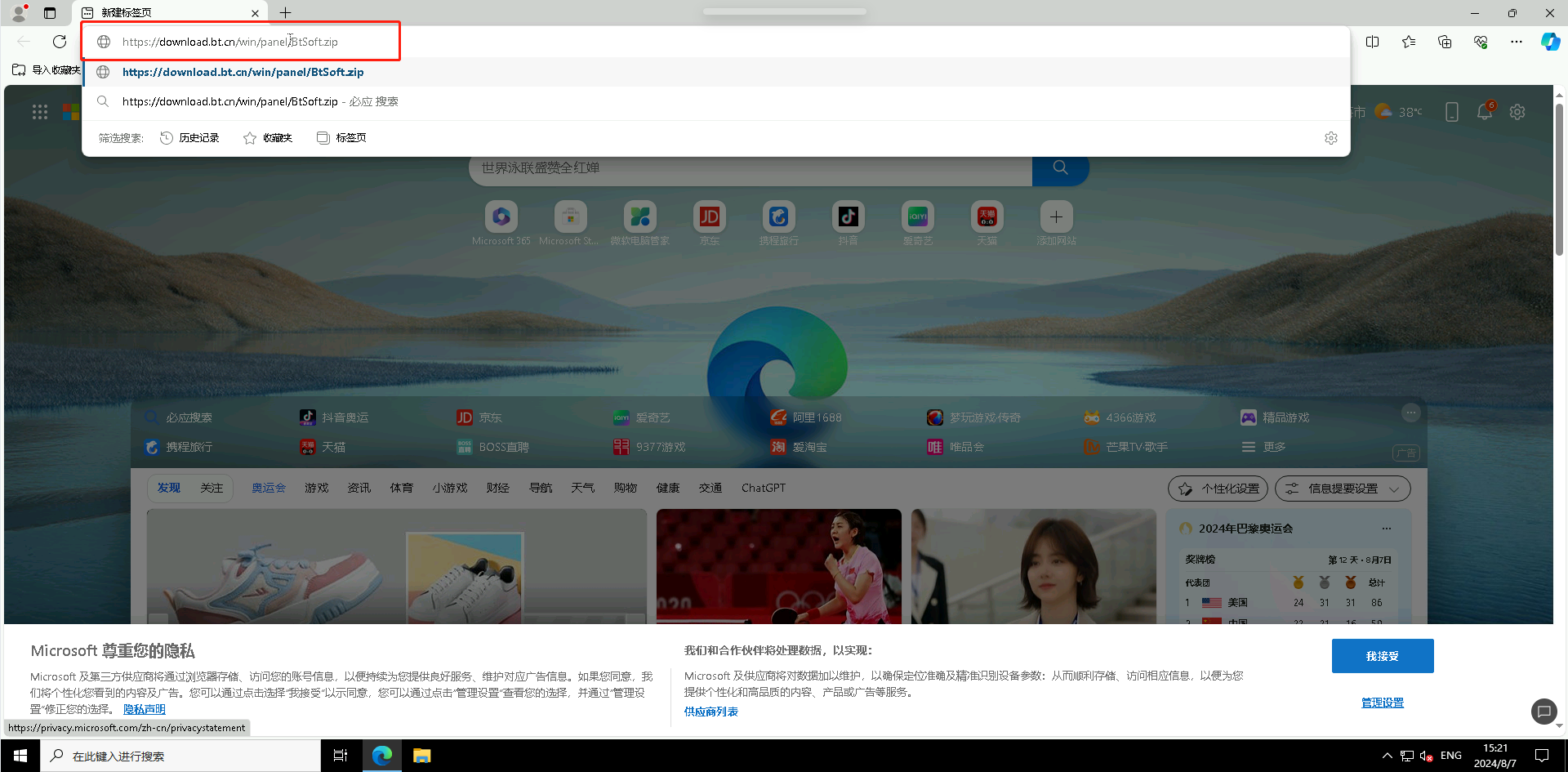Open File Explorer from the taskbar
The image size is (1568, 772).
(421, 756)
